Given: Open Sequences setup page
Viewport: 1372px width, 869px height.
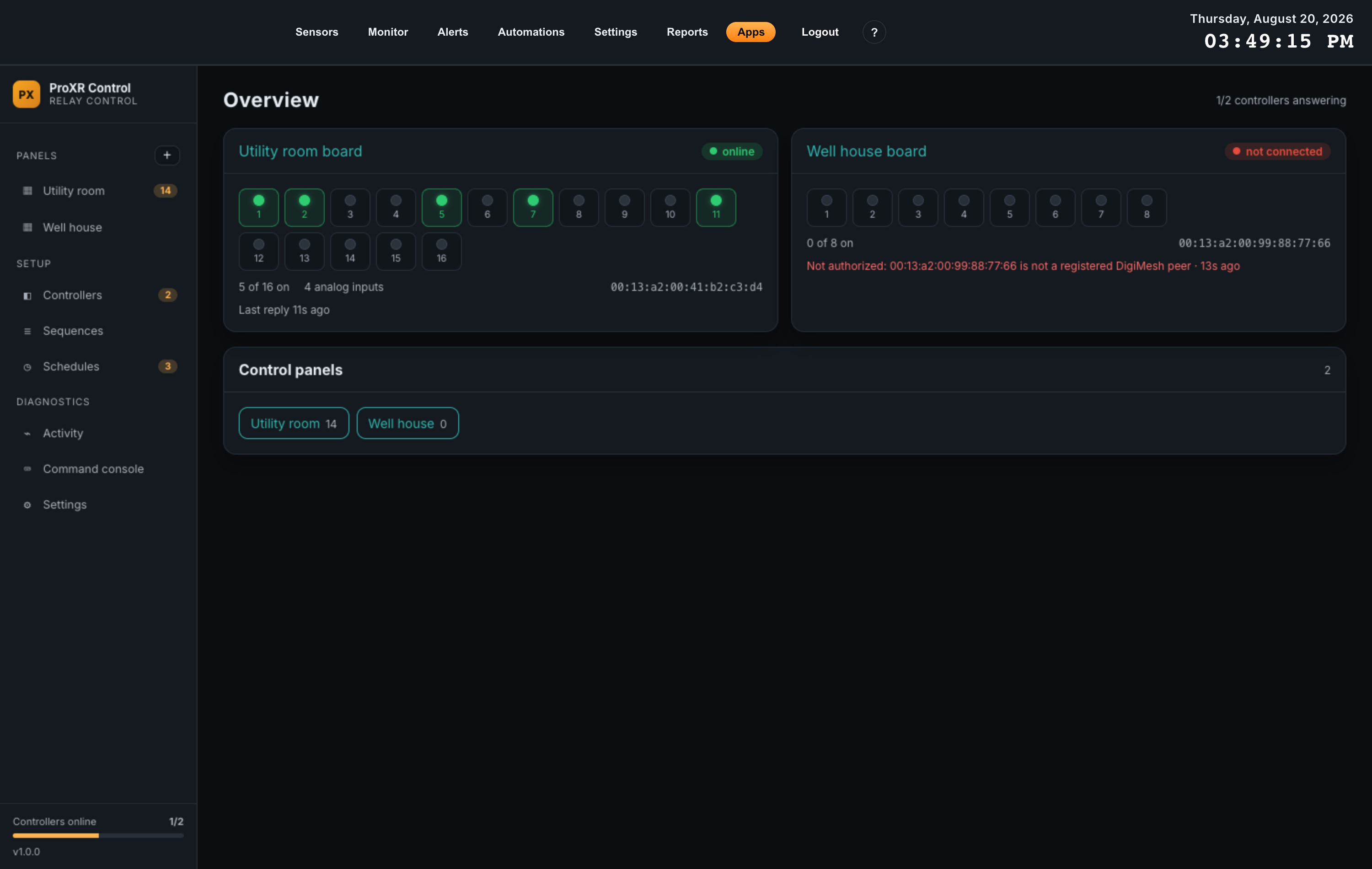Looking at the screenshot, I should pos(98,331).
